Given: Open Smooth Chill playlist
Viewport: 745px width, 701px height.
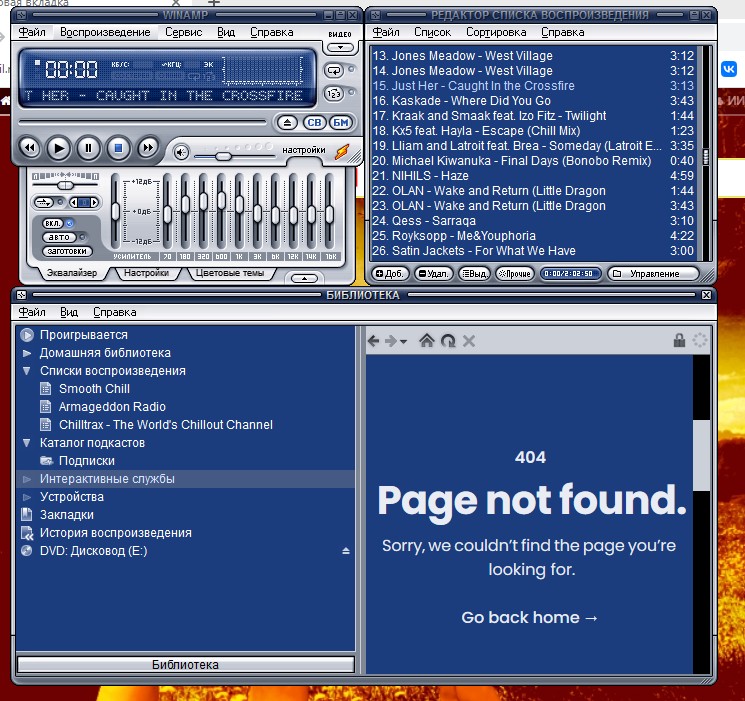Looking at the screenshot, I should coord(94,389).
